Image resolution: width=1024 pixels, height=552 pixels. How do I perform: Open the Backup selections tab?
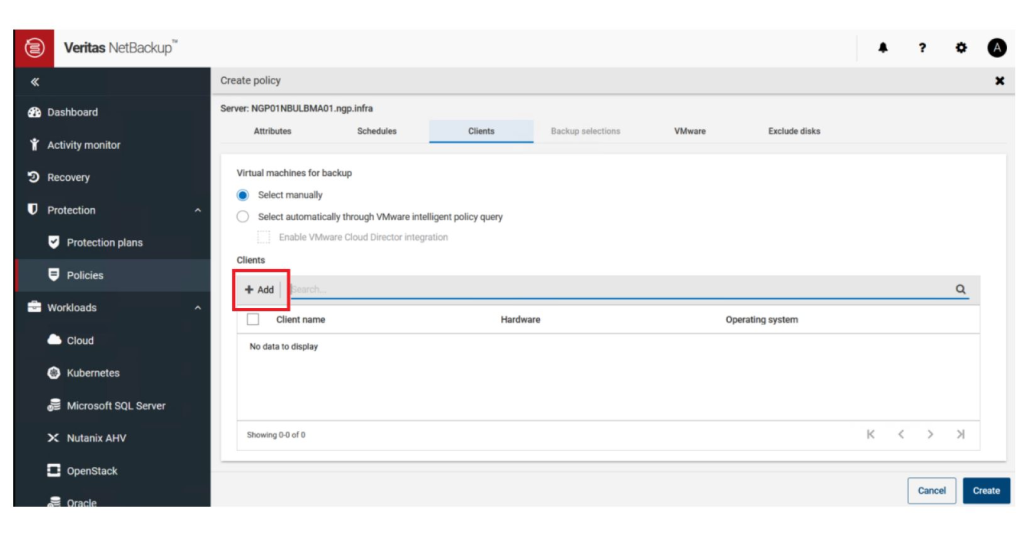585,131
